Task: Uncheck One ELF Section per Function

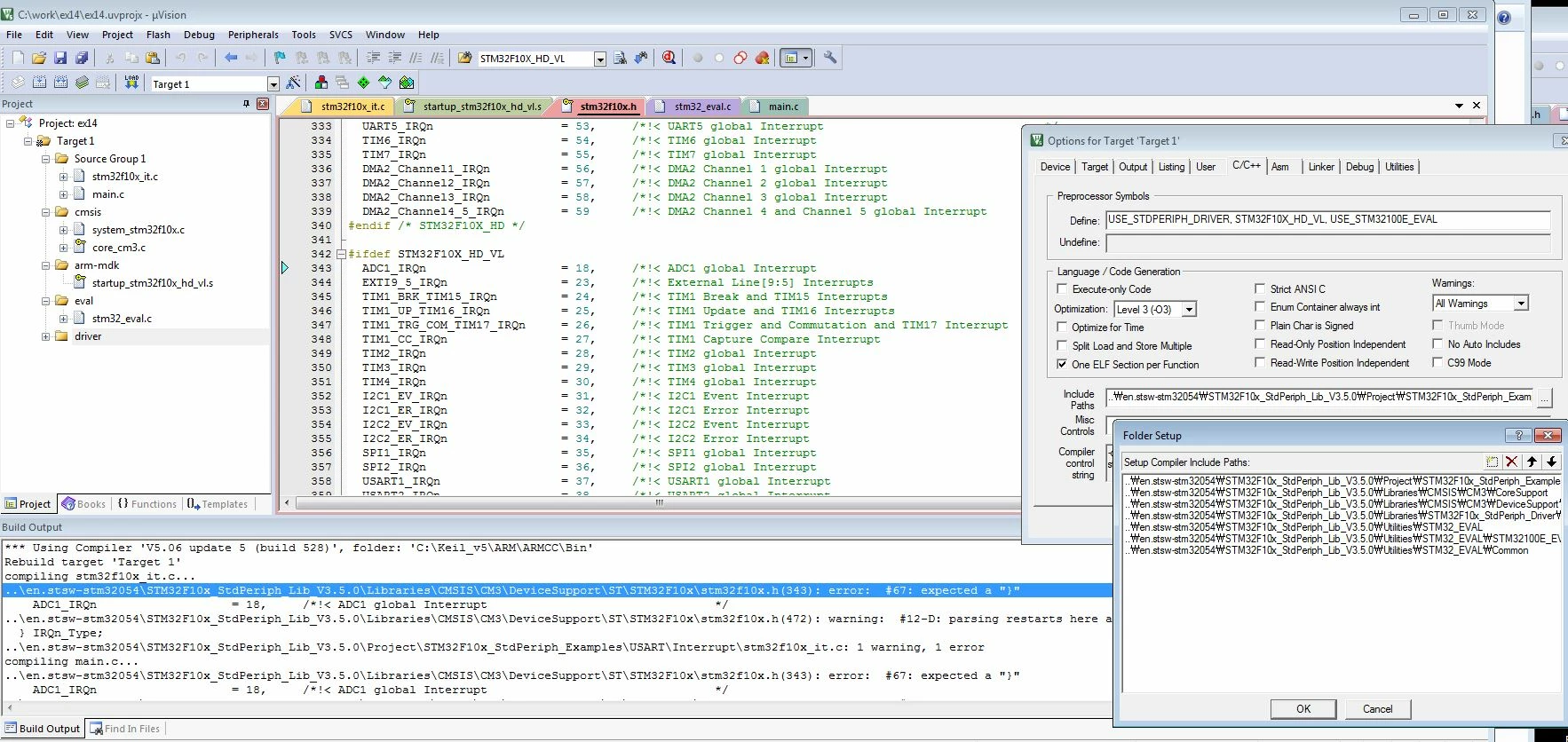Action: tap(1062, 364)
